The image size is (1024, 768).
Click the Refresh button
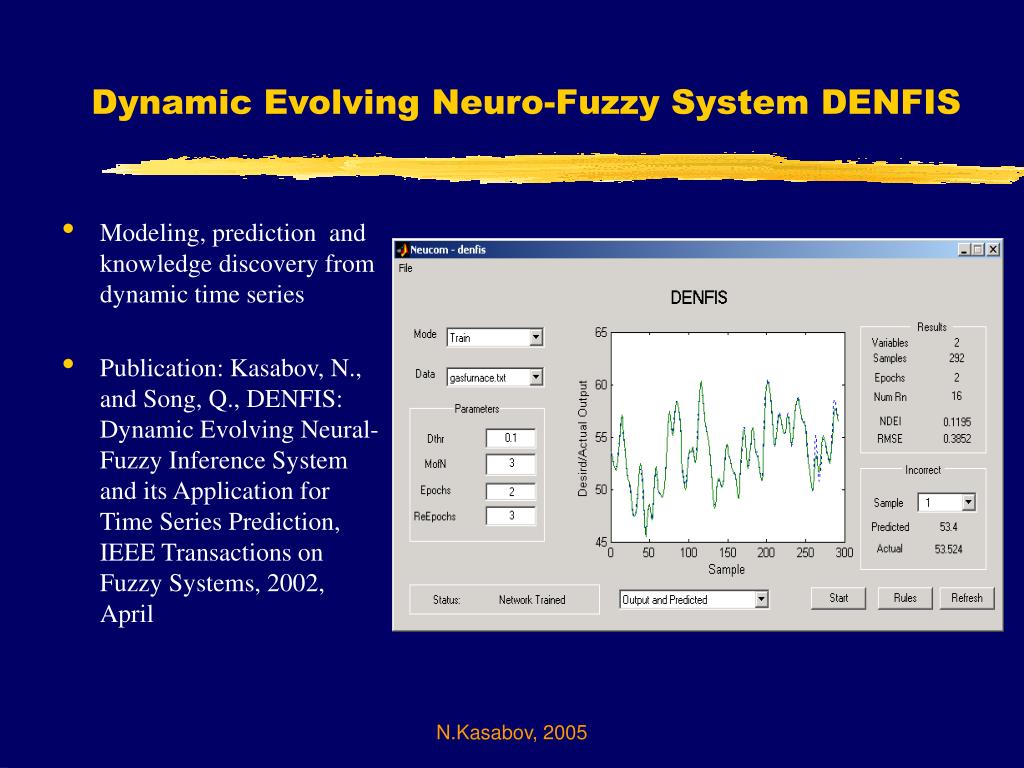click(x=967, y=598)
